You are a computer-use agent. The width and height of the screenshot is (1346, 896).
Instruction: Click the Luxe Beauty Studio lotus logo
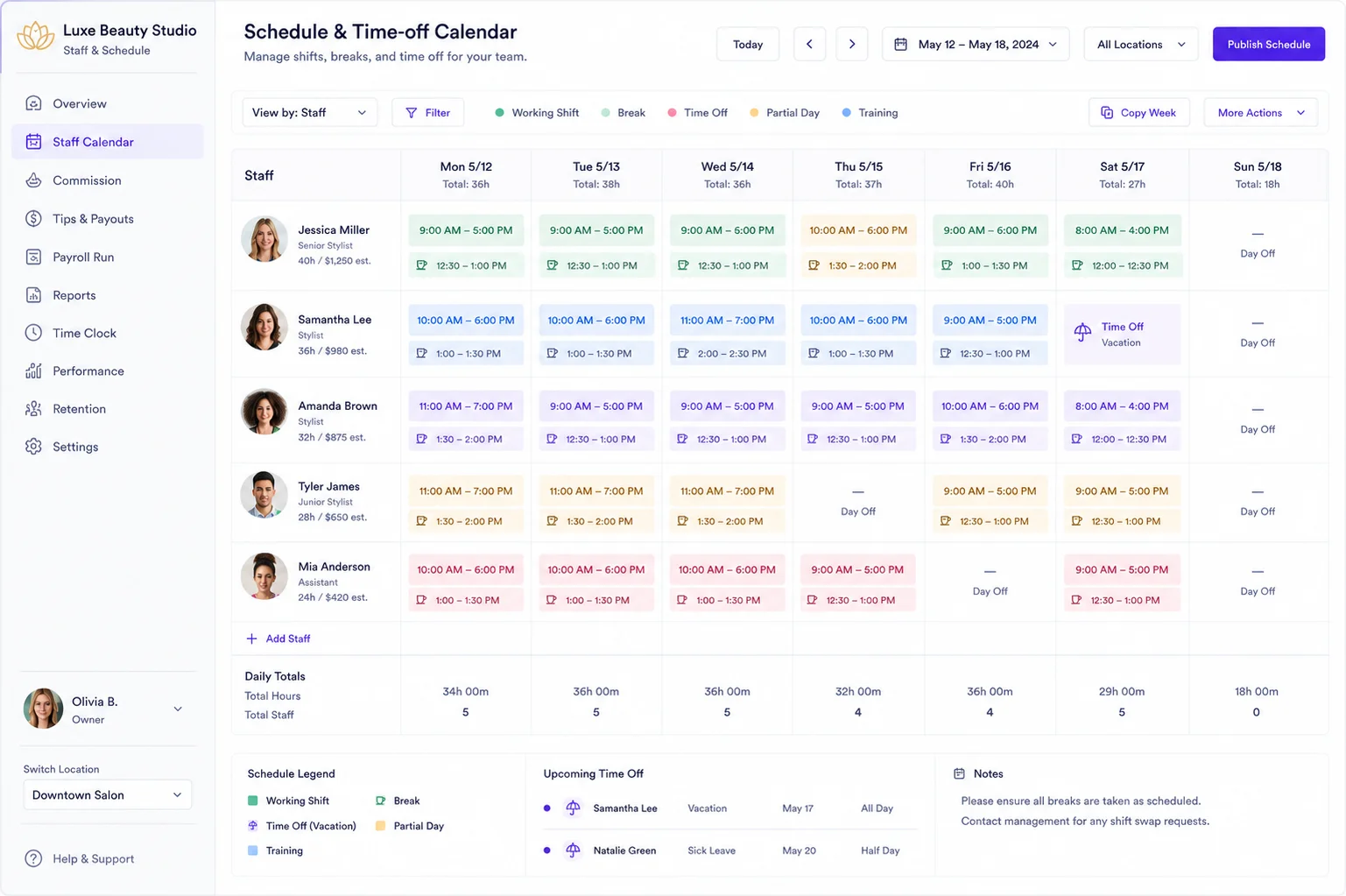click(x=36, y=37)
